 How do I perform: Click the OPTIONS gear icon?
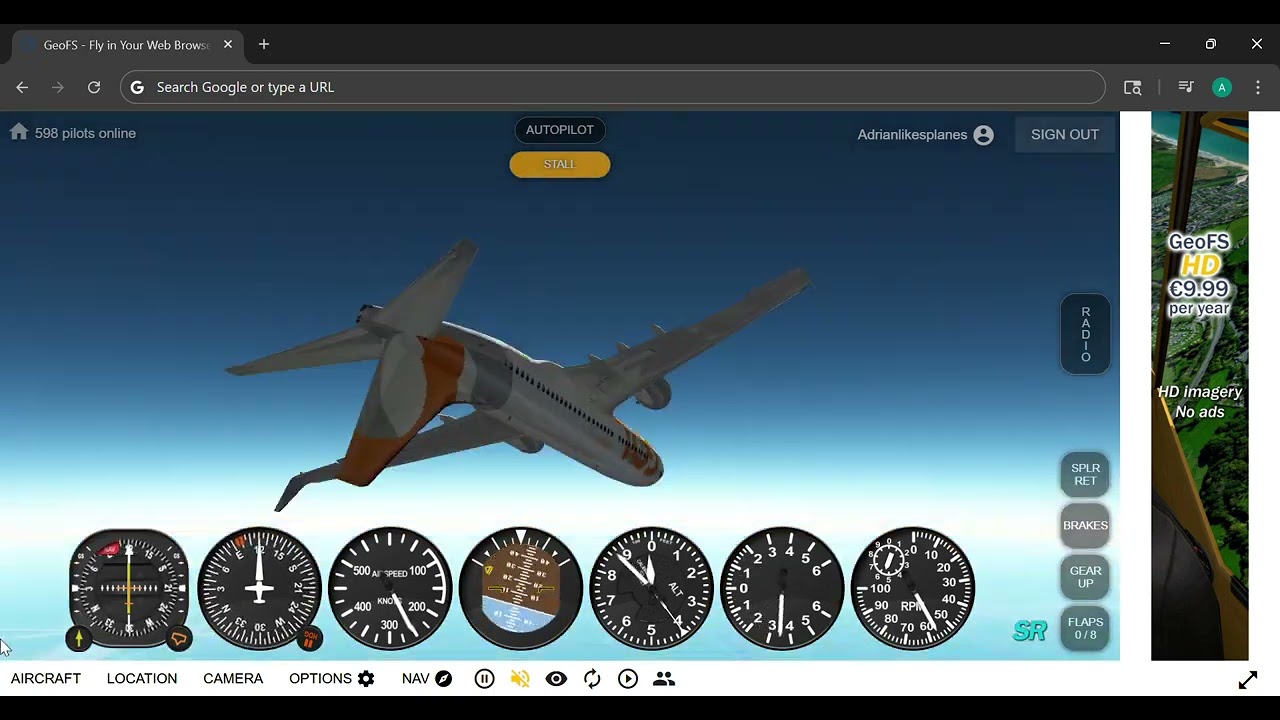coord(366,679)
